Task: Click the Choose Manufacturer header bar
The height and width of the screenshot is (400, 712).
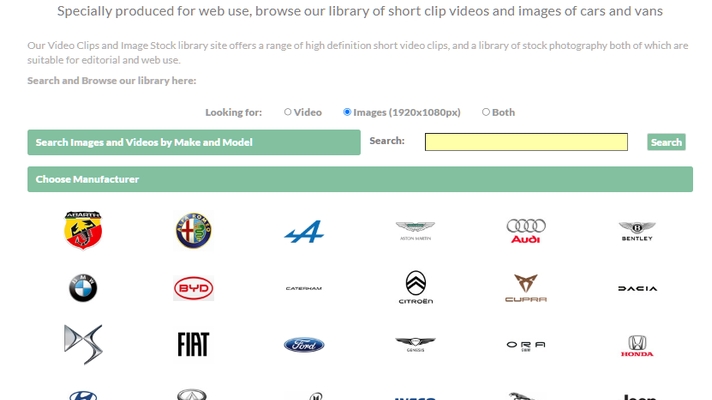Action: (360, 179)
